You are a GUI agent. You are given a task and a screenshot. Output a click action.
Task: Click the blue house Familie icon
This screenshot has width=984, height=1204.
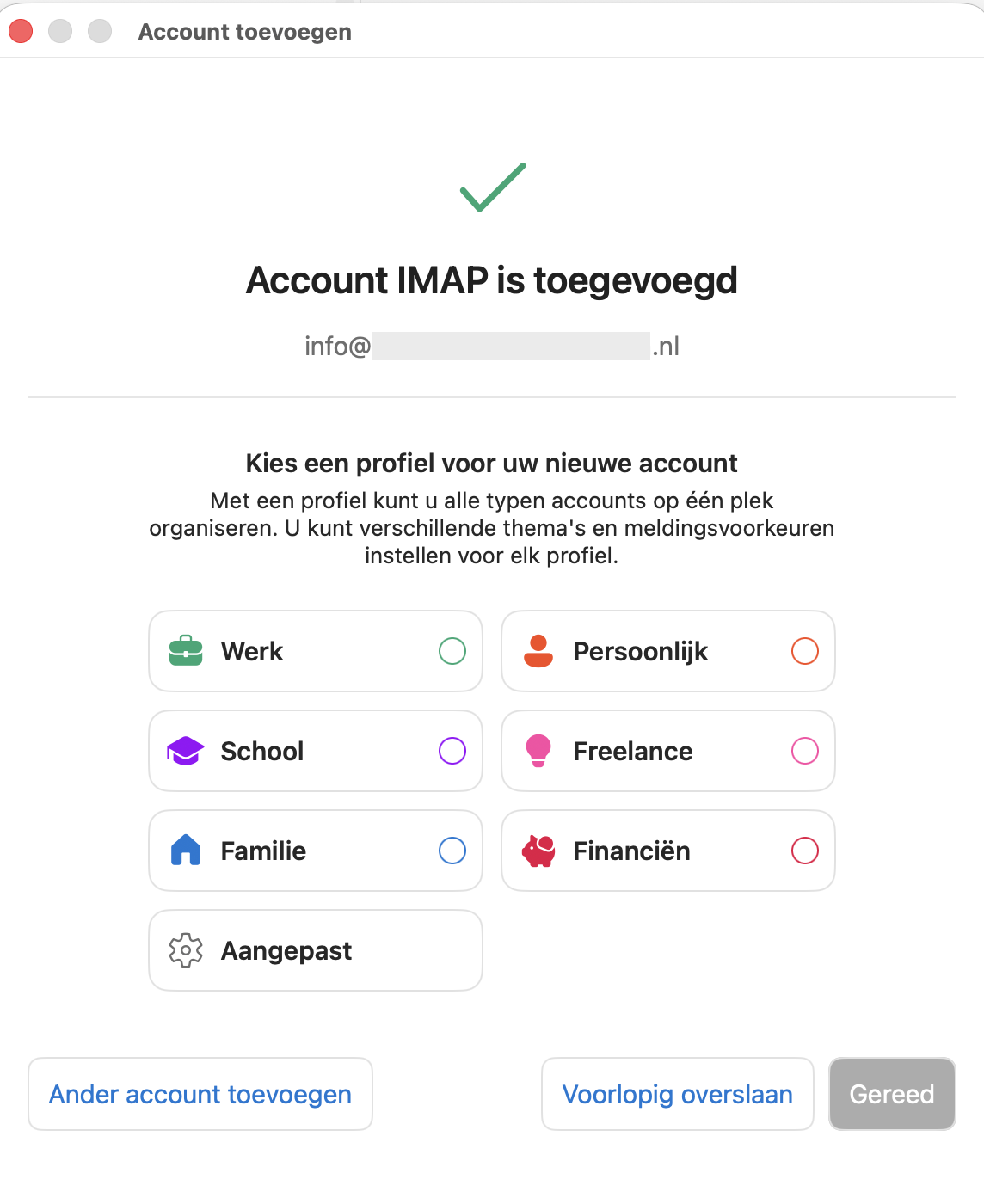186,851
